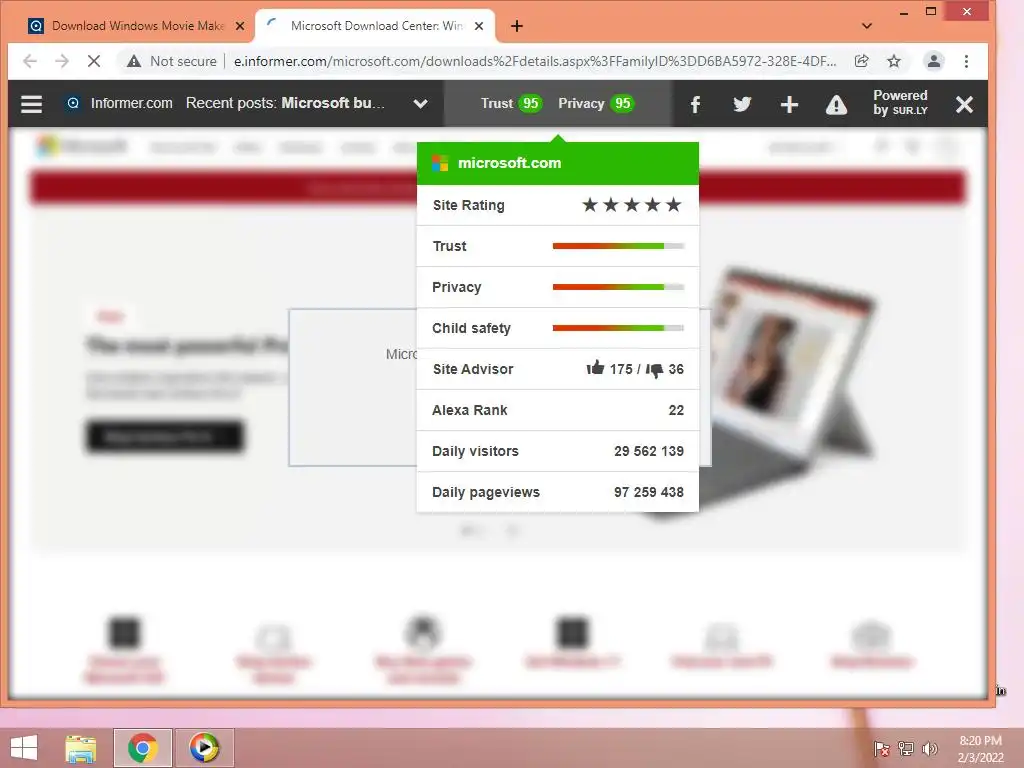The width and height of the screenshot is (1024, 768).
Task: Go back to the previous page
Action: 29,61
